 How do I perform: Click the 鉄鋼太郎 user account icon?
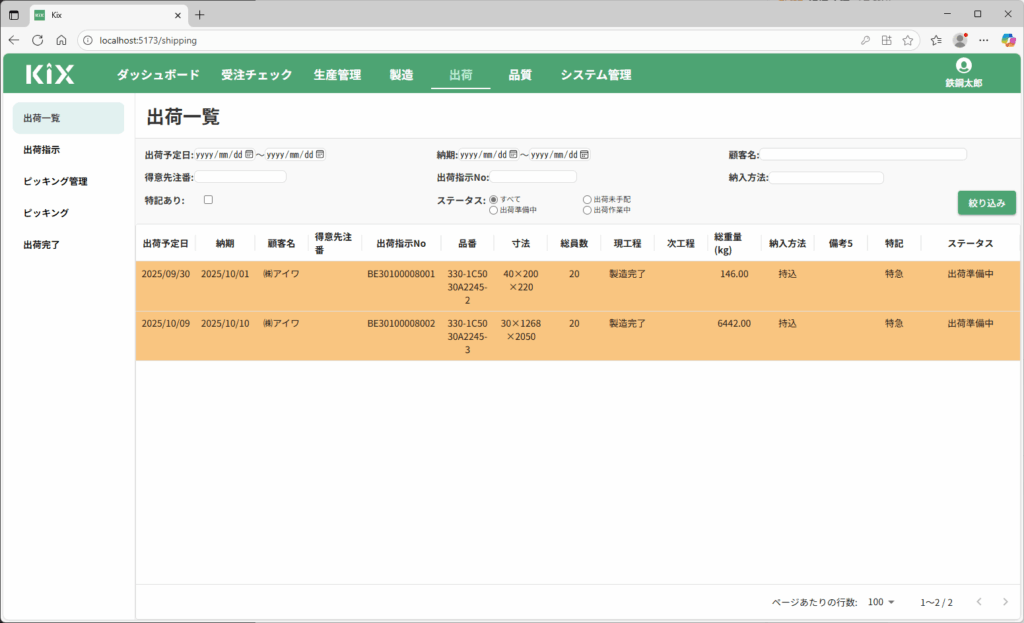point(963,66)
